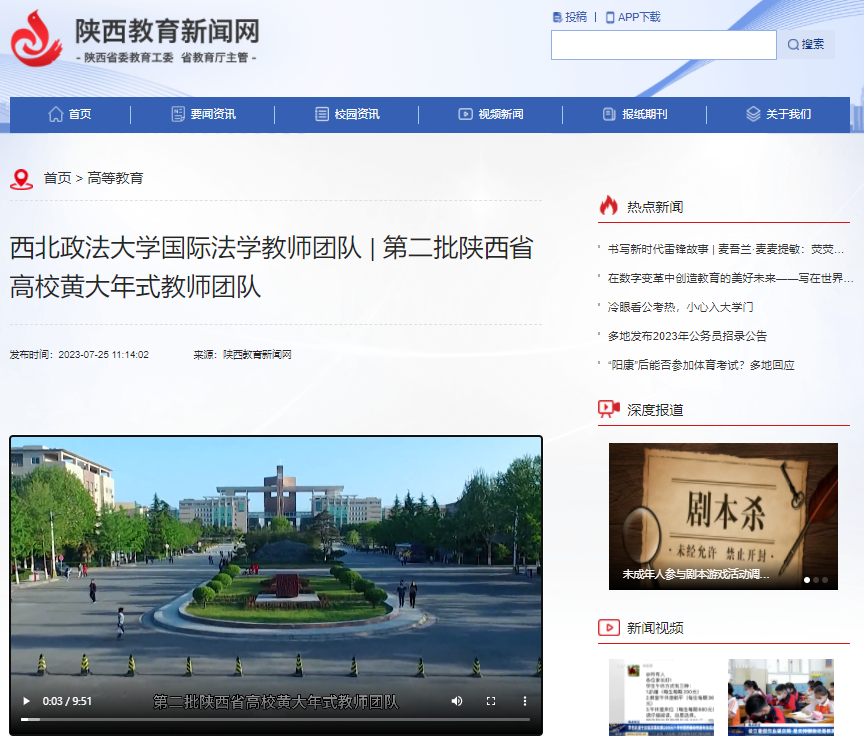Screen dimensions: 864x737
Task: Open the APP下载 download link
Action: click(x=633, y=17)
